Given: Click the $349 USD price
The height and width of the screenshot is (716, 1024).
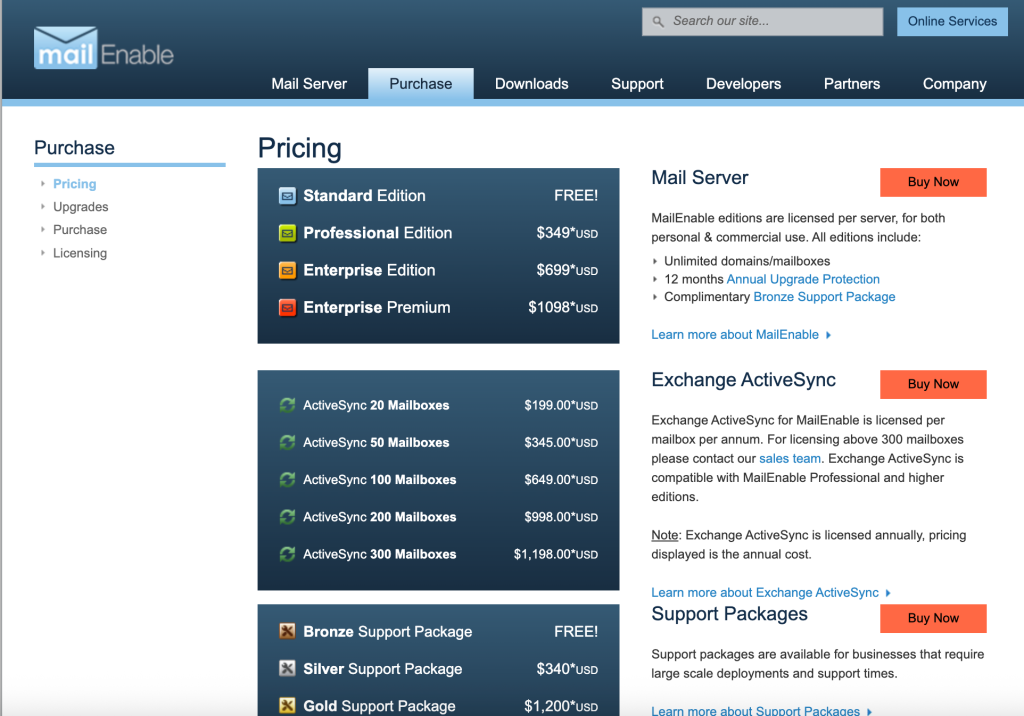Looking at the screenshot, I should 567,233.
